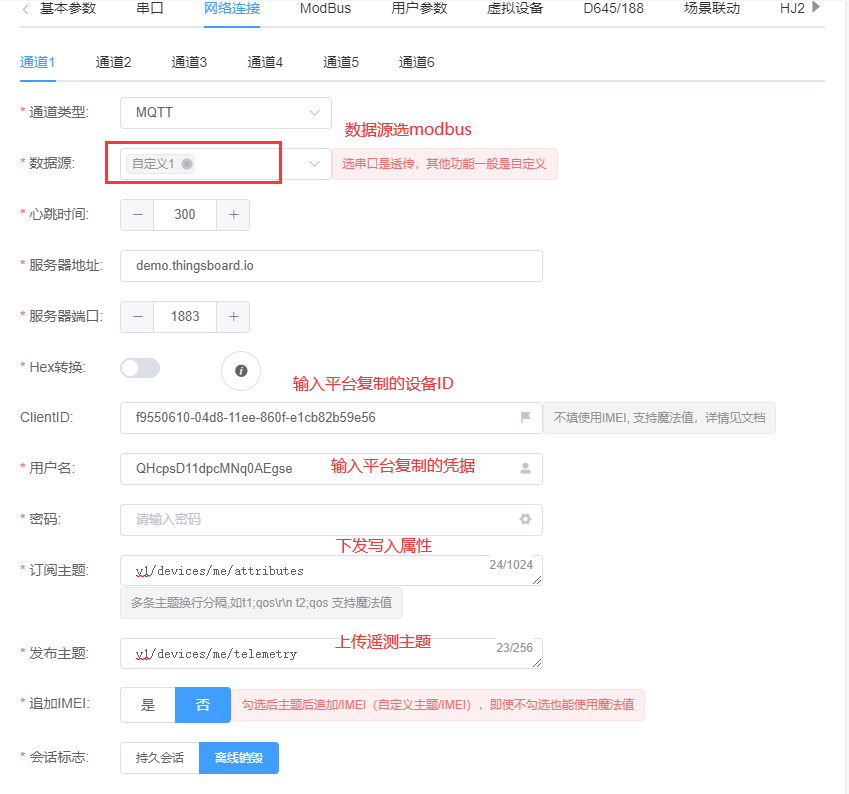
Task: Increase 心跳时间 with the plus button
Action: pos(233,215)
